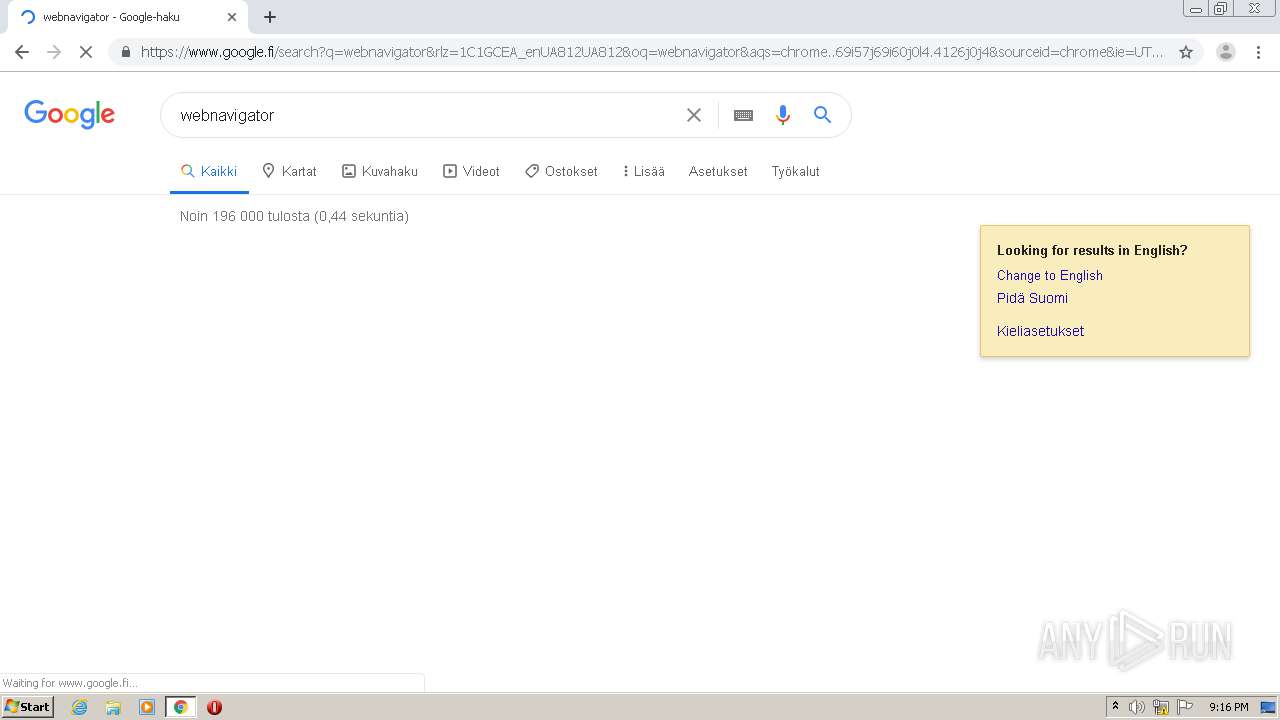Launch Internet Explorer from taskbar
Screen dimensions: 1280x720
pyautogui.click(x=79, y=707)
